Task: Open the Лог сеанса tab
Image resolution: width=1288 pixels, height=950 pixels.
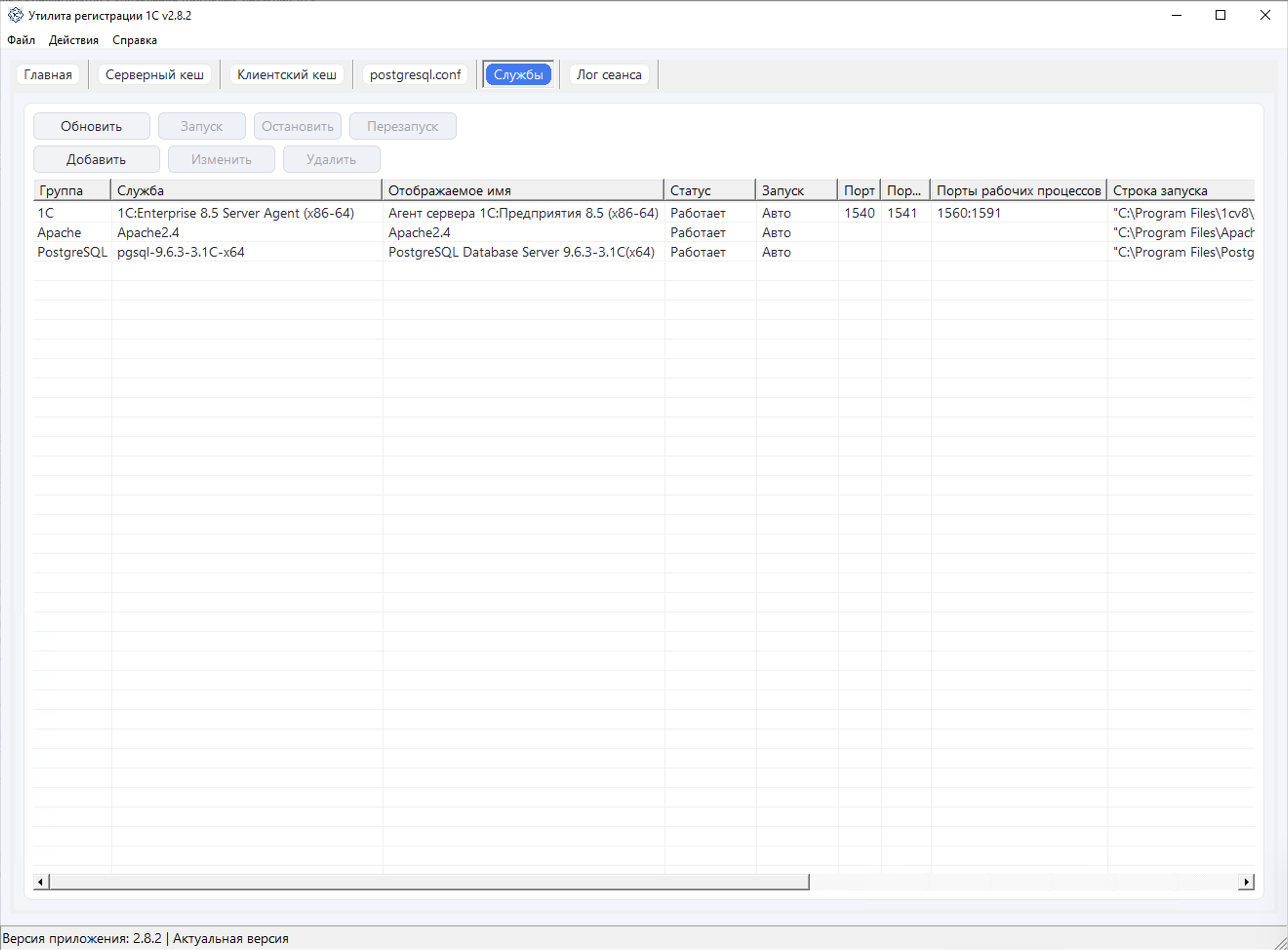Action: point(609,75)
